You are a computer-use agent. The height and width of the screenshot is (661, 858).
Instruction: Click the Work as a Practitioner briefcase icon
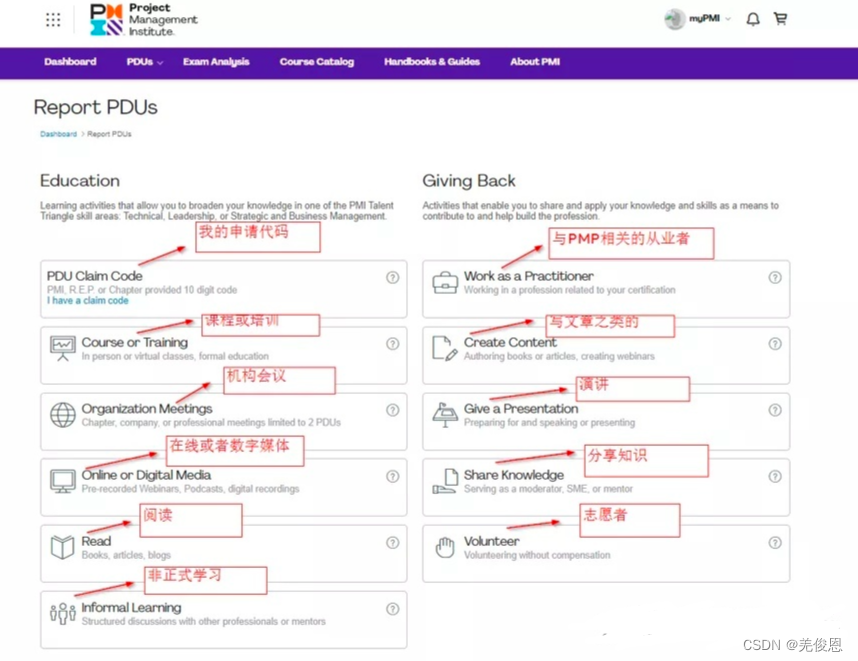(445, 282)
